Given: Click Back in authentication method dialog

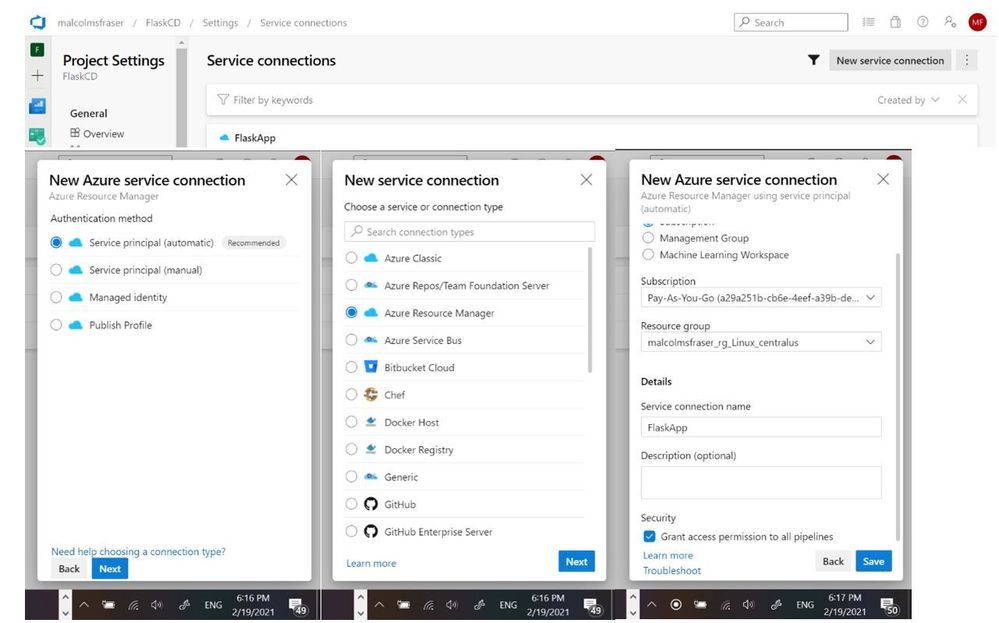Looking at the screenshot, I should point(69,568).
